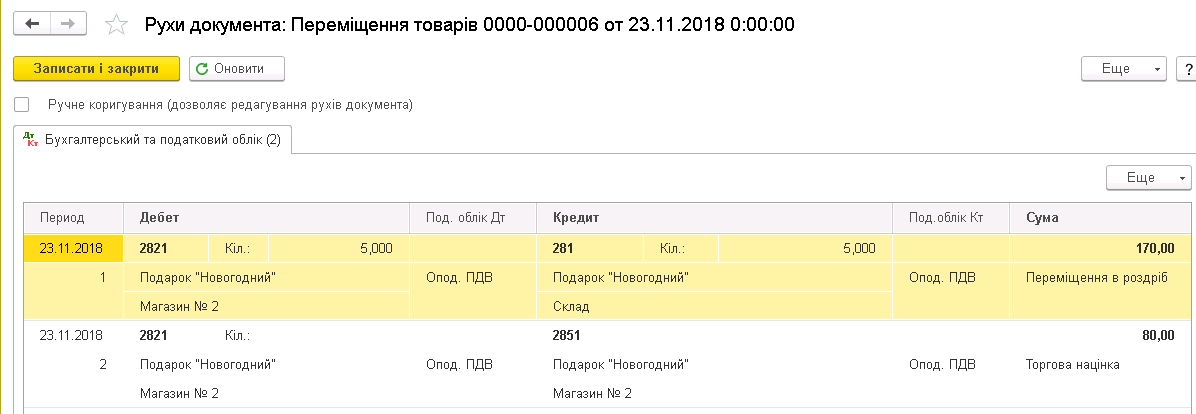Click the Записати і закрити button
Screen dimensions: 1196x414
click(96, 69)
